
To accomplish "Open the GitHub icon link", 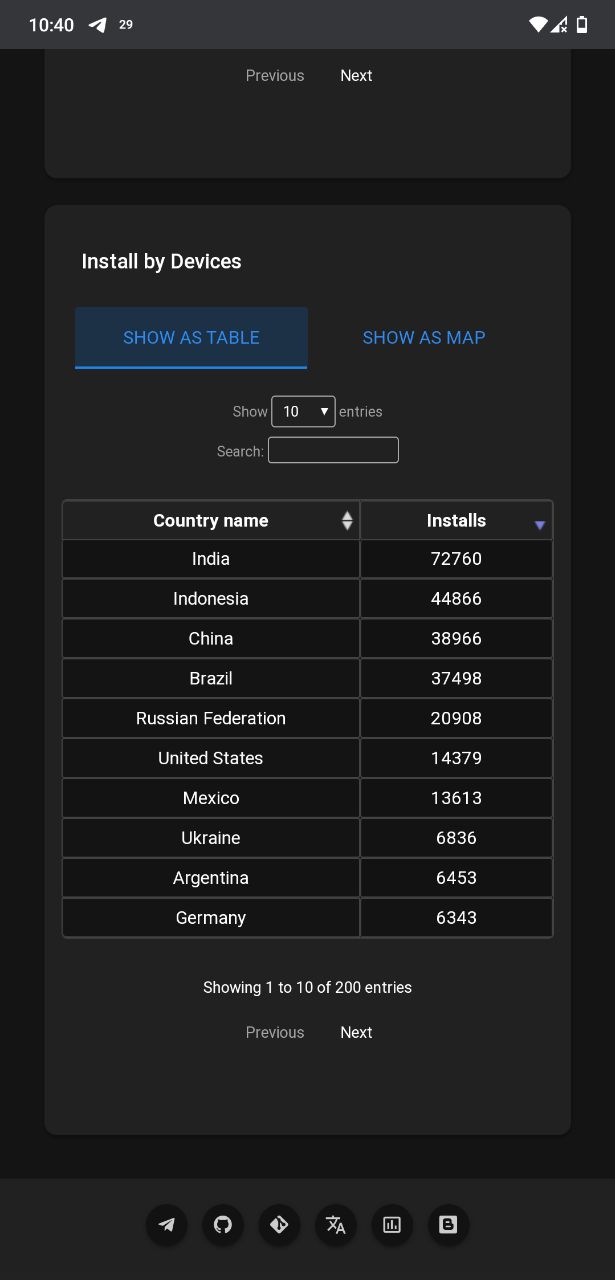I will (223, 1224).
